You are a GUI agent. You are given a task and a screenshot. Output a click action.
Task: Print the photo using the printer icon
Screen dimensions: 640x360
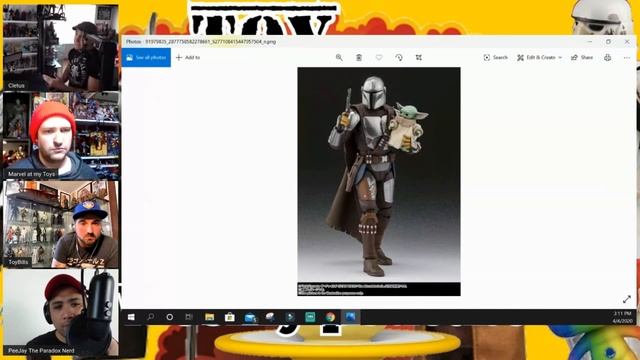point(607,58)
